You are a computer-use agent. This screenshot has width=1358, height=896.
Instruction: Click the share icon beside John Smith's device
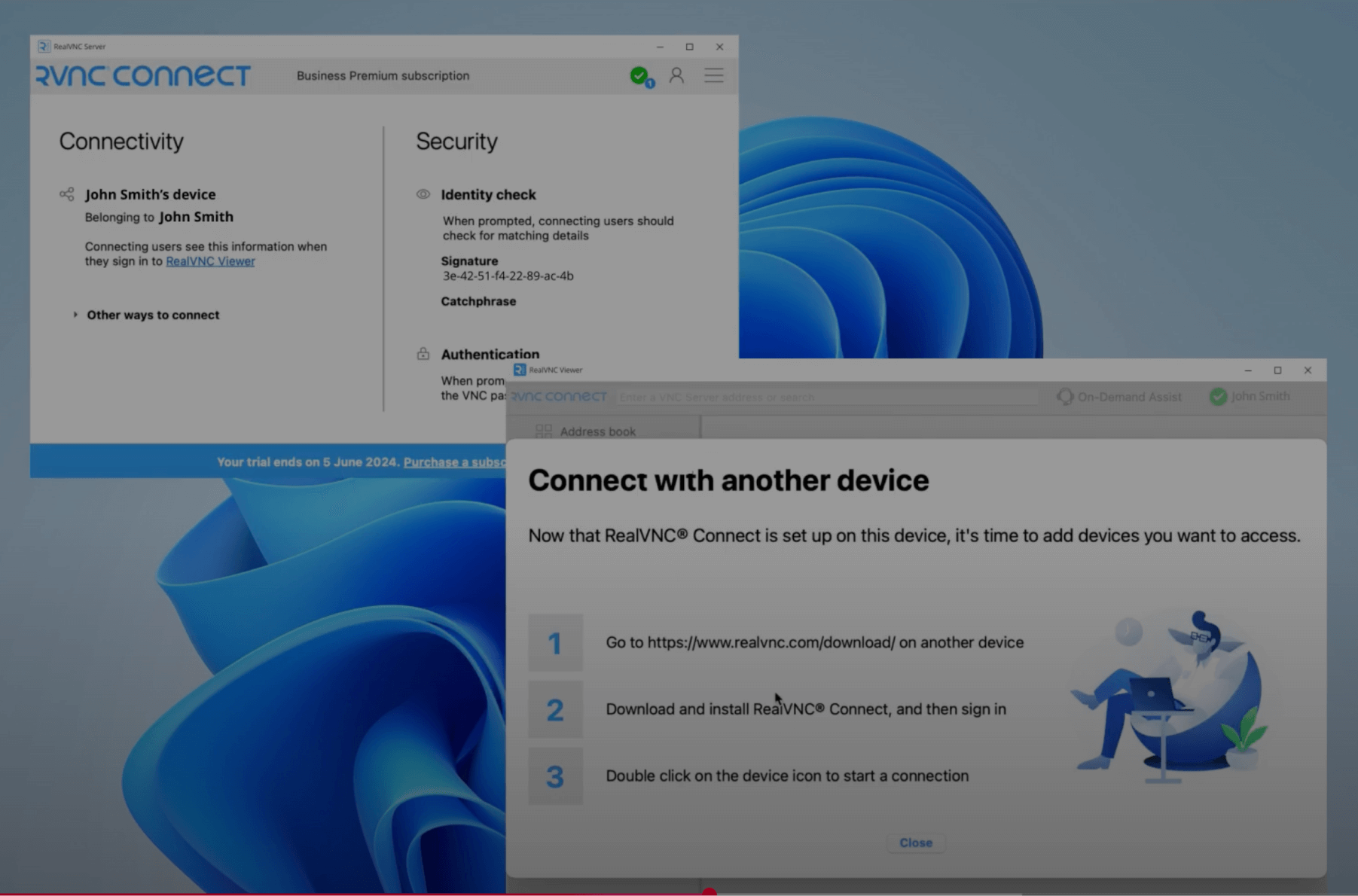(x=67, y=194)
